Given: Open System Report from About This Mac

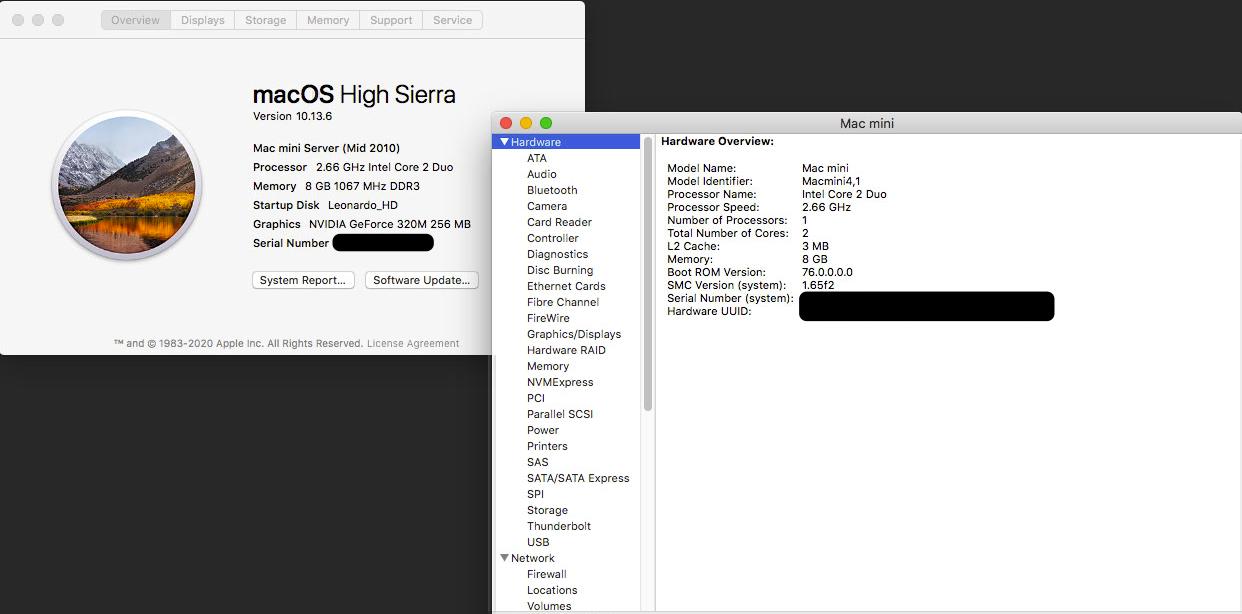Looking at the screenshot, I should tap(303, 280).
